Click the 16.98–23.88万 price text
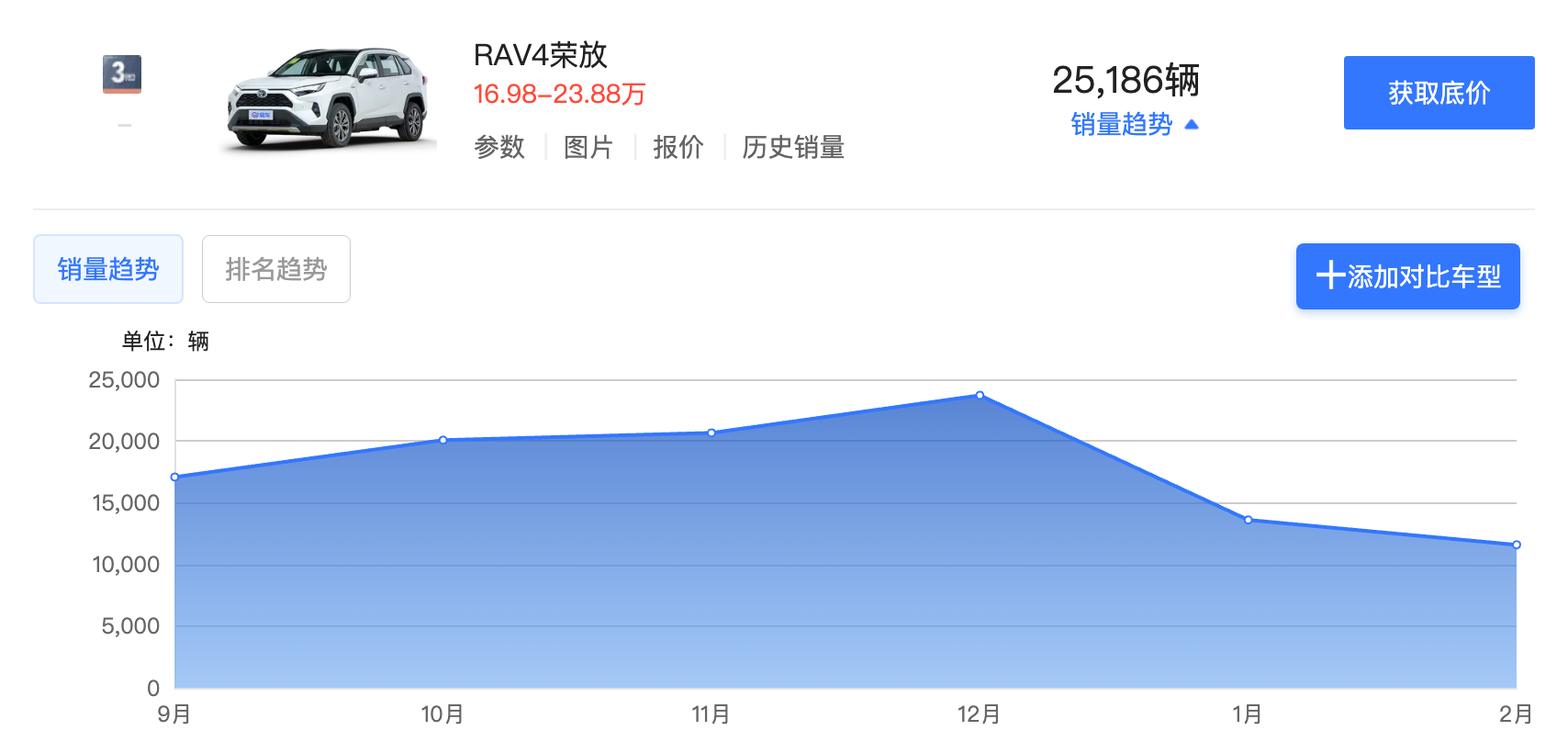Viewport: 1568px width, 753px height. pos(560,94)
